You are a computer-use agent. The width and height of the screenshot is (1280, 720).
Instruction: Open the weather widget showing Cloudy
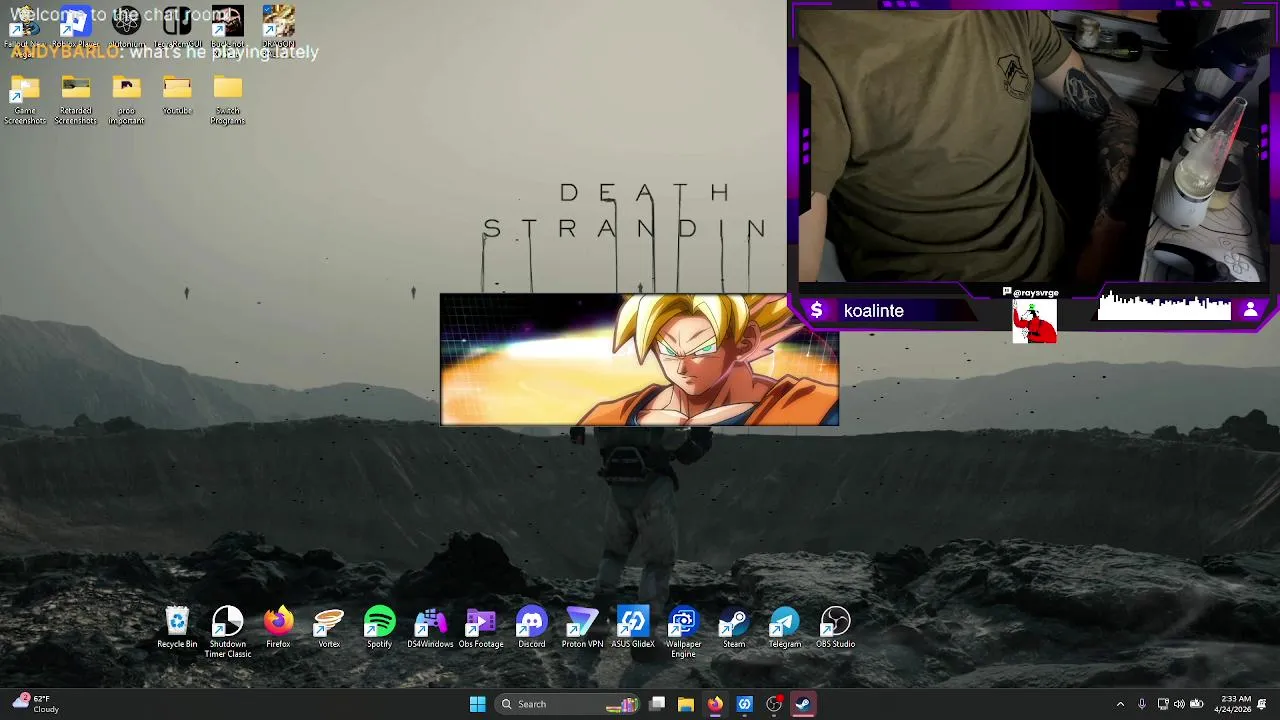pyautogui.click(x=36, y=704)
